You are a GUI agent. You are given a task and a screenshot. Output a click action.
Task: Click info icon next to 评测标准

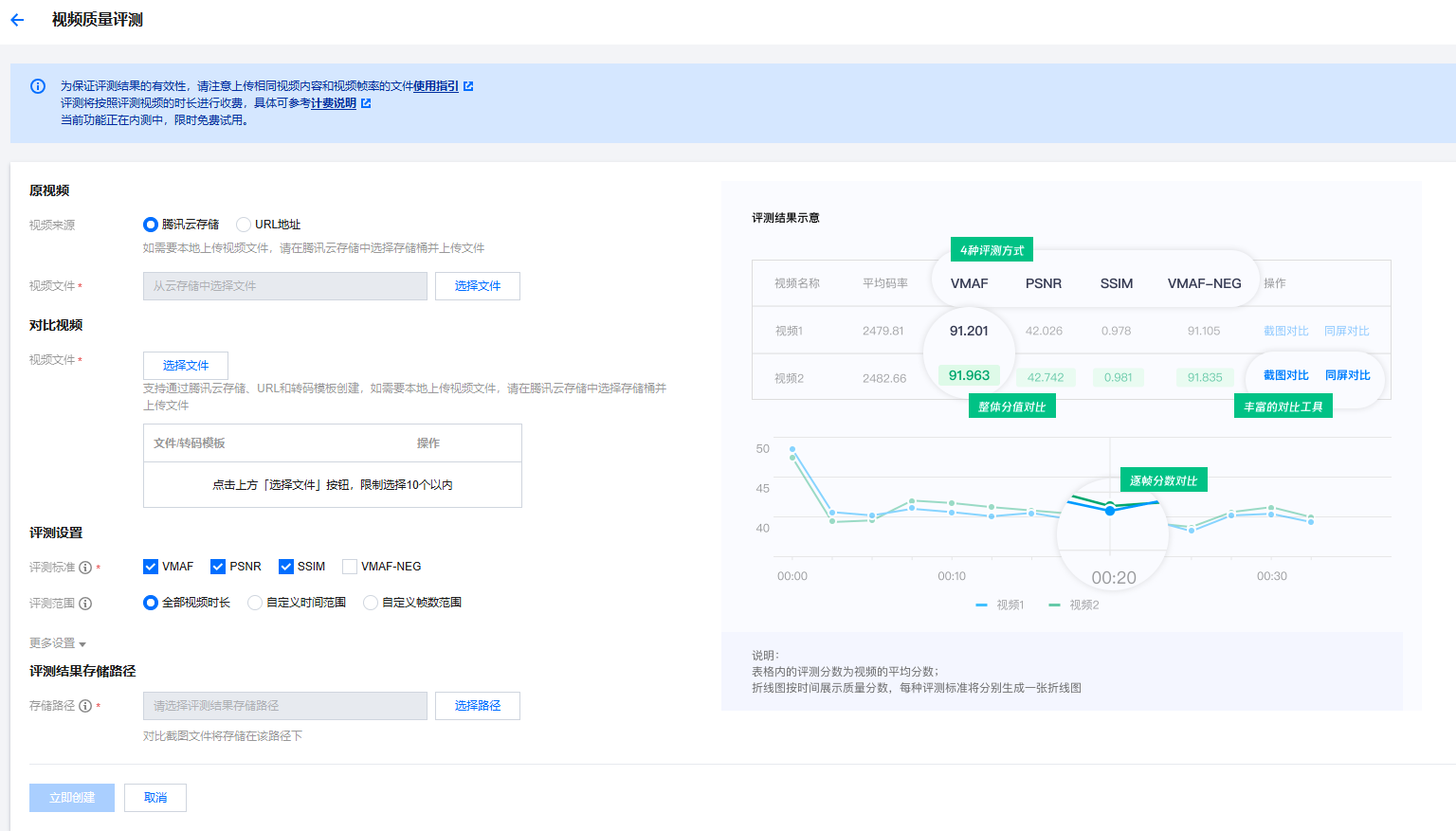click(85, 568)
